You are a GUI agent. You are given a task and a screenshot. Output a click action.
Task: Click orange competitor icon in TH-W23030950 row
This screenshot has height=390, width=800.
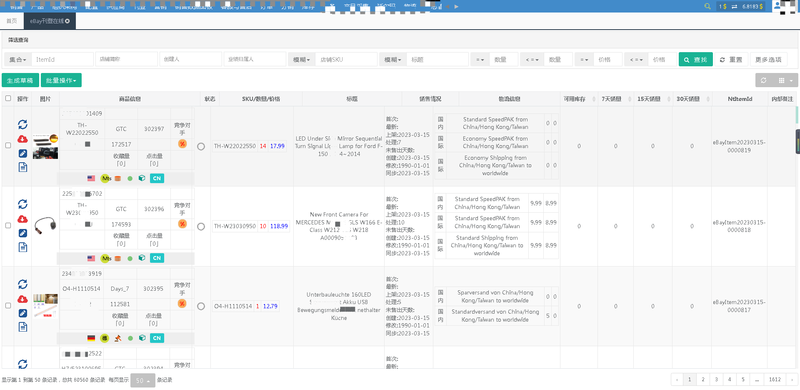[182, 224]
